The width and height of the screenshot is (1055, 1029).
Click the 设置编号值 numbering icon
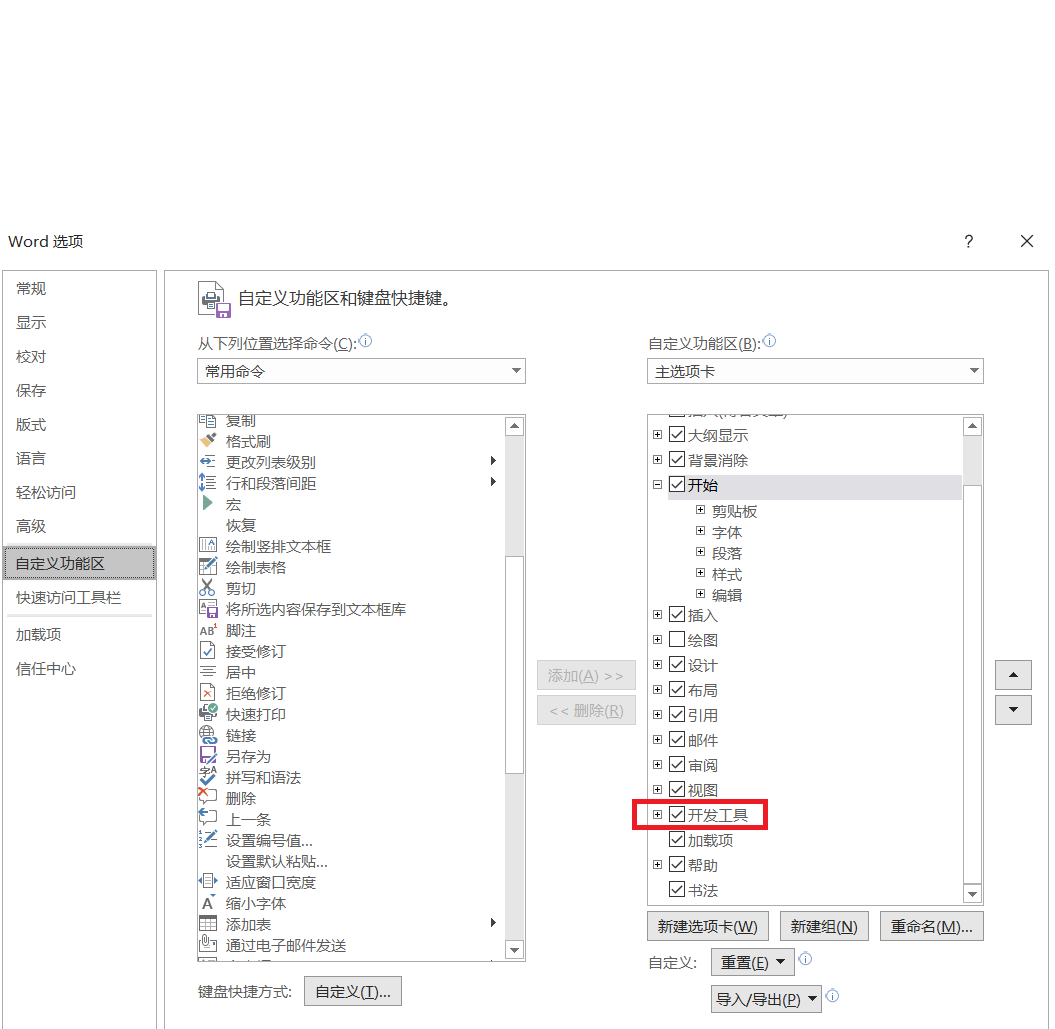point(208,840)
